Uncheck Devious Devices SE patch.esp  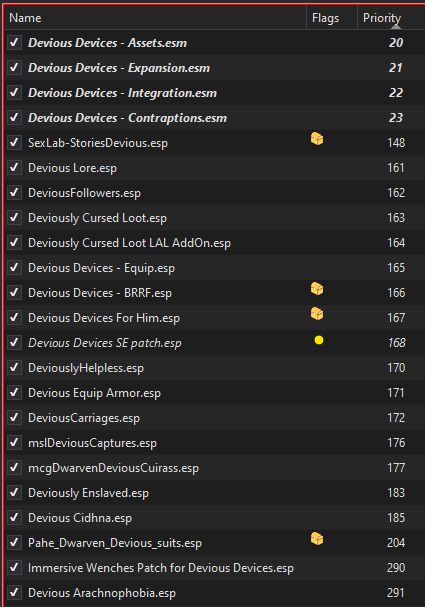click(x=14, y=343)
